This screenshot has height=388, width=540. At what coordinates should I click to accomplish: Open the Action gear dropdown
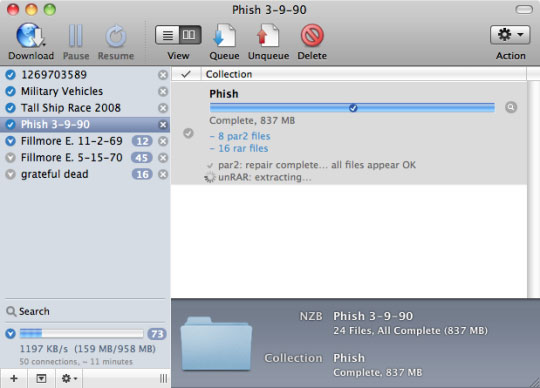pyautogui.click(x=510, y=35)
